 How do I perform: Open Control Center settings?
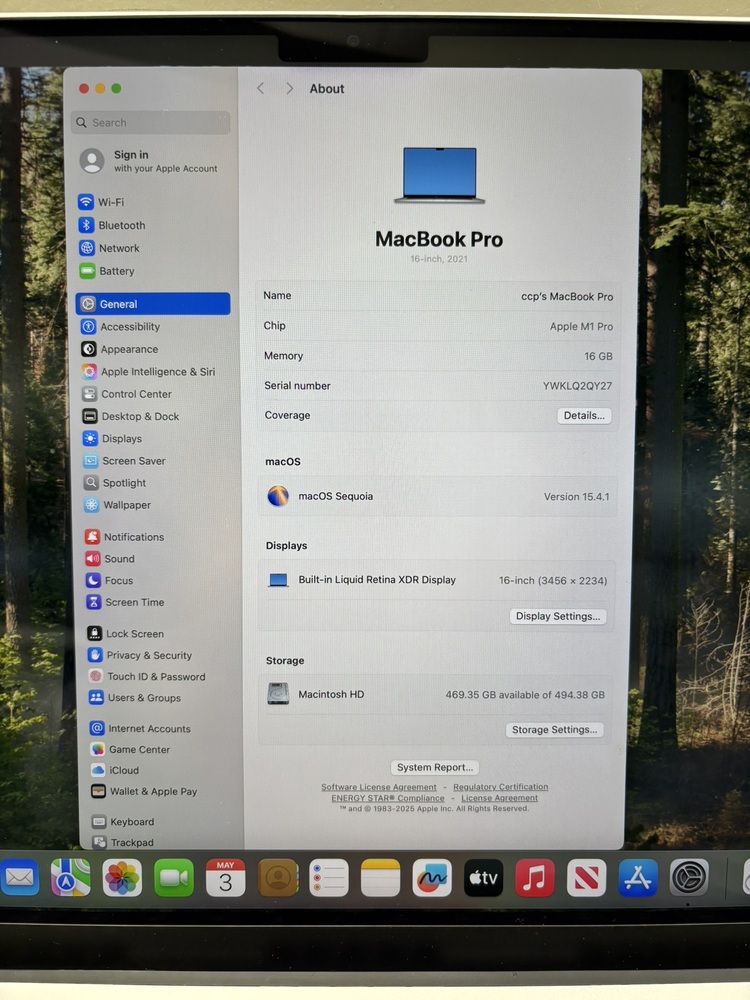tap(127, 394)
